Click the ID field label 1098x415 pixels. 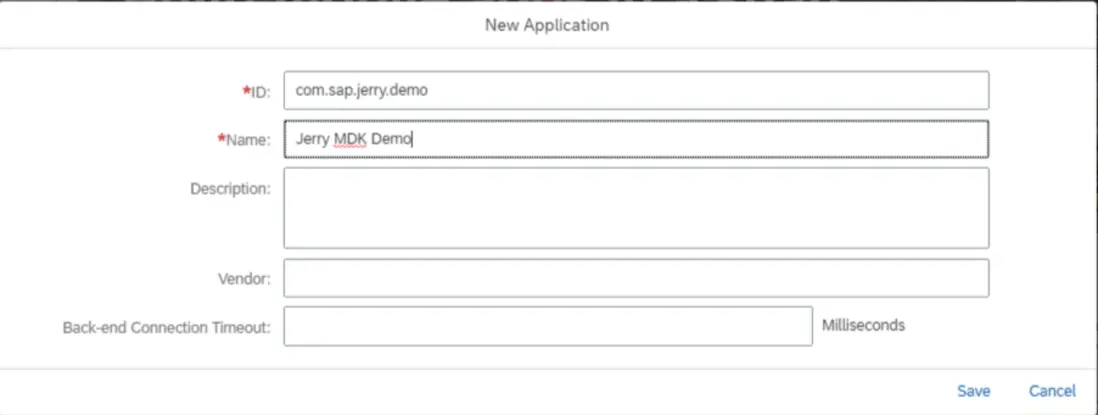261,92
